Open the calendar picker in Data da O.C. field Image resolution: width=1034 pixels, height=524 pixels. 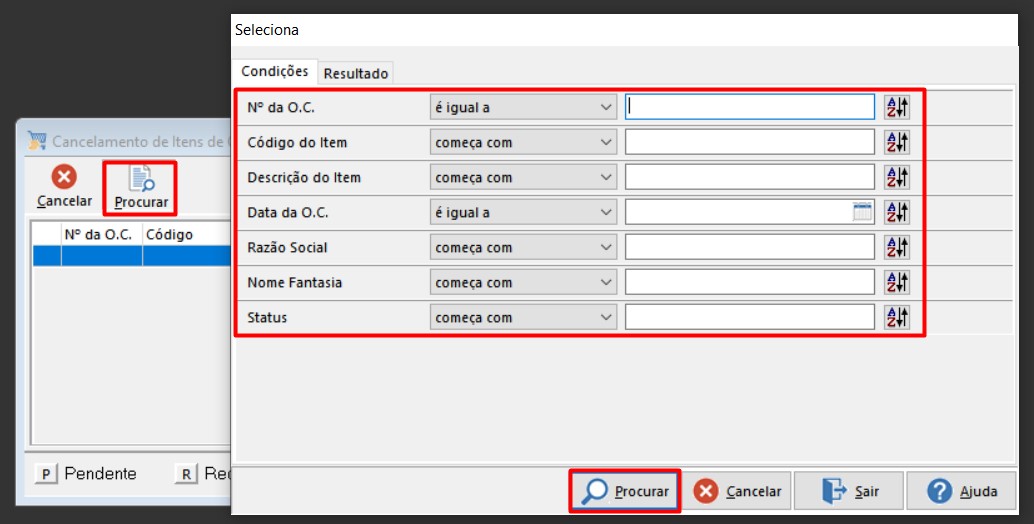coord(862,212)
